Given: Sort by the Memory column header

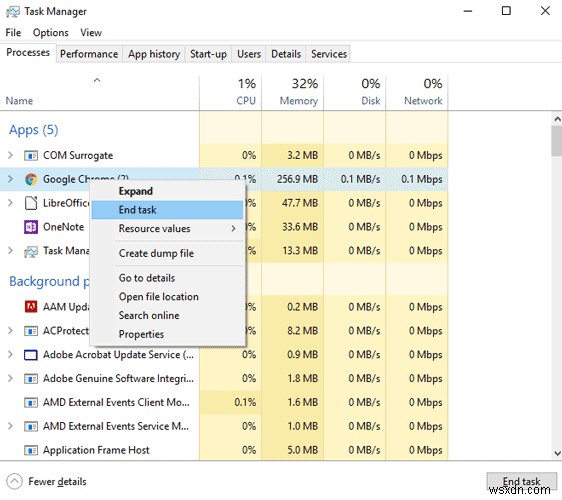Looking at the screenshot, I should click(x=292, y=92).
